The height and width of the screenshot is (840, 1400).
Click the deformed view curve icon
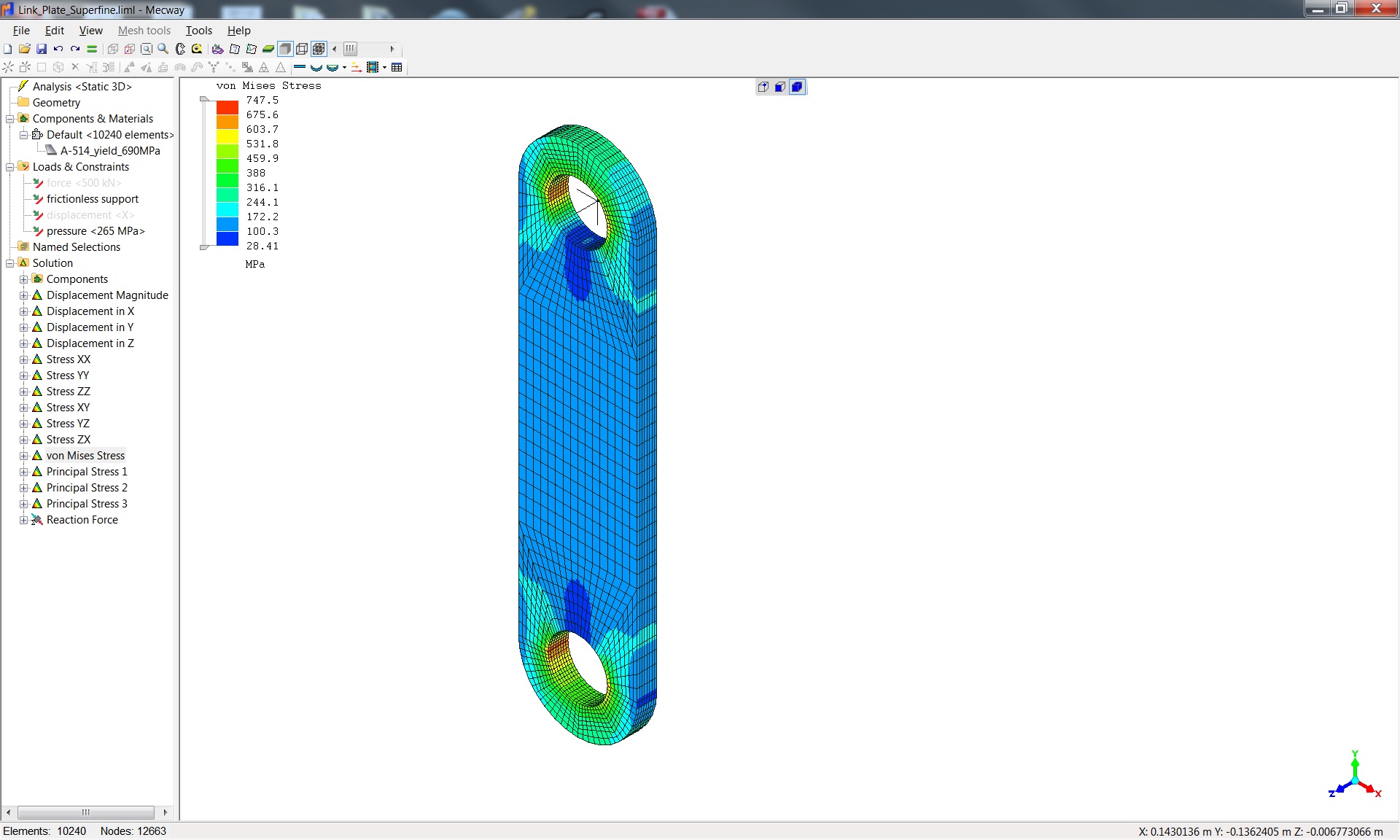[x=316, y=68]
